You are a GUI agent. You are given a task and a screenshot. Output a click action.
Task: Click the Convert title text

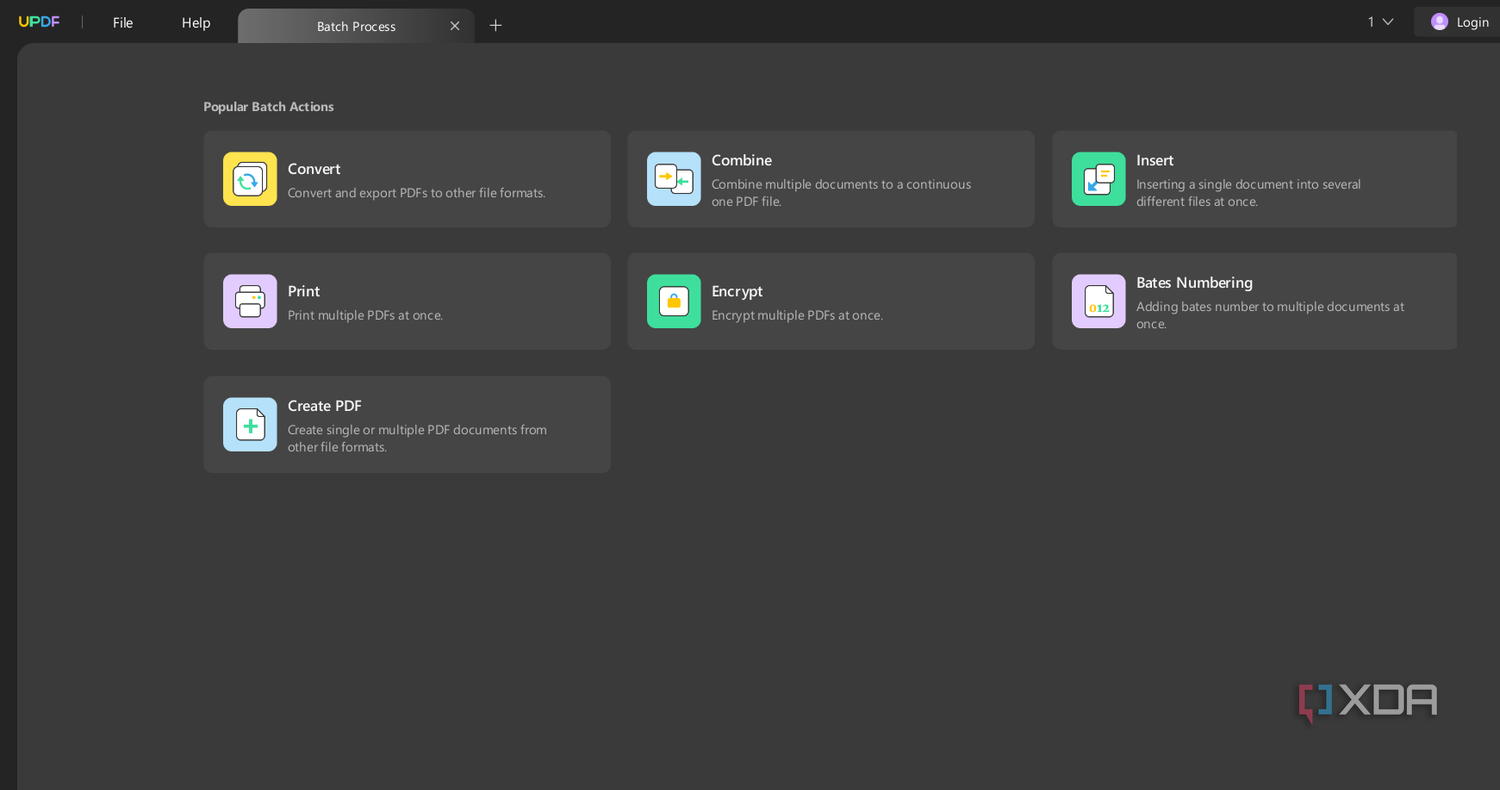tap(314, 168)
